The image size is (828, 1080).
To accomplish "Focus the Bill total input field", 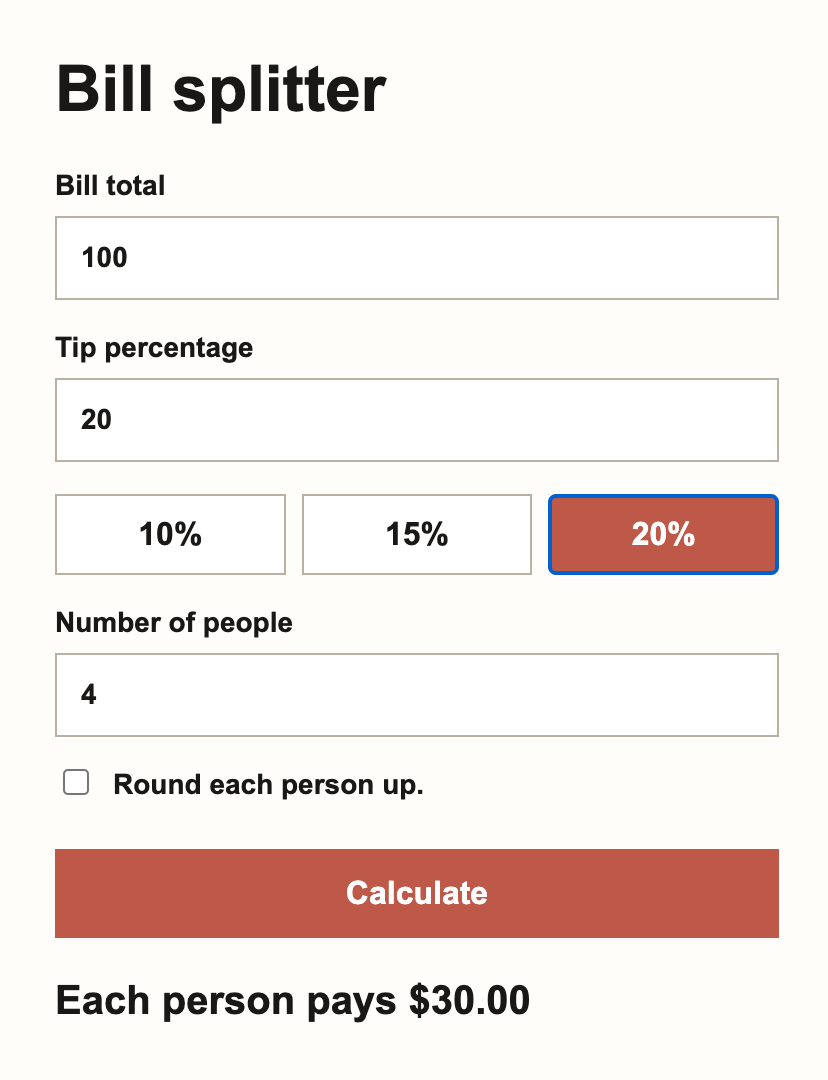I will point(417,258).
